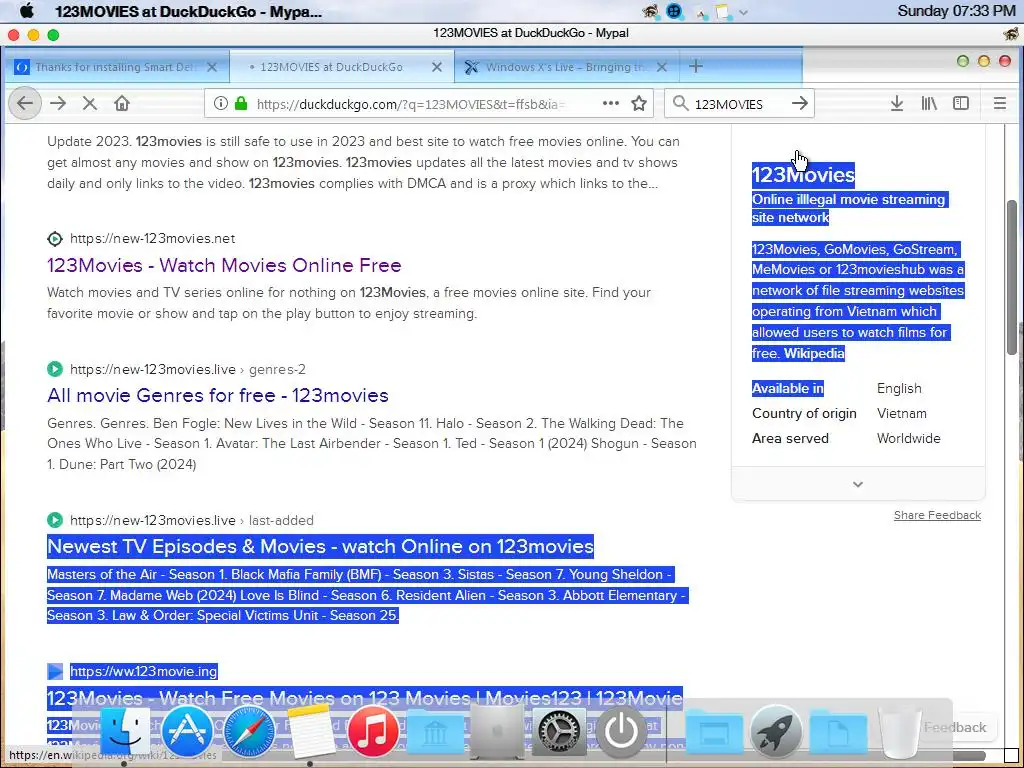Click the new-123movies.live last-added URL
This screenshot has width=1024, height=768.
point(192,520)
